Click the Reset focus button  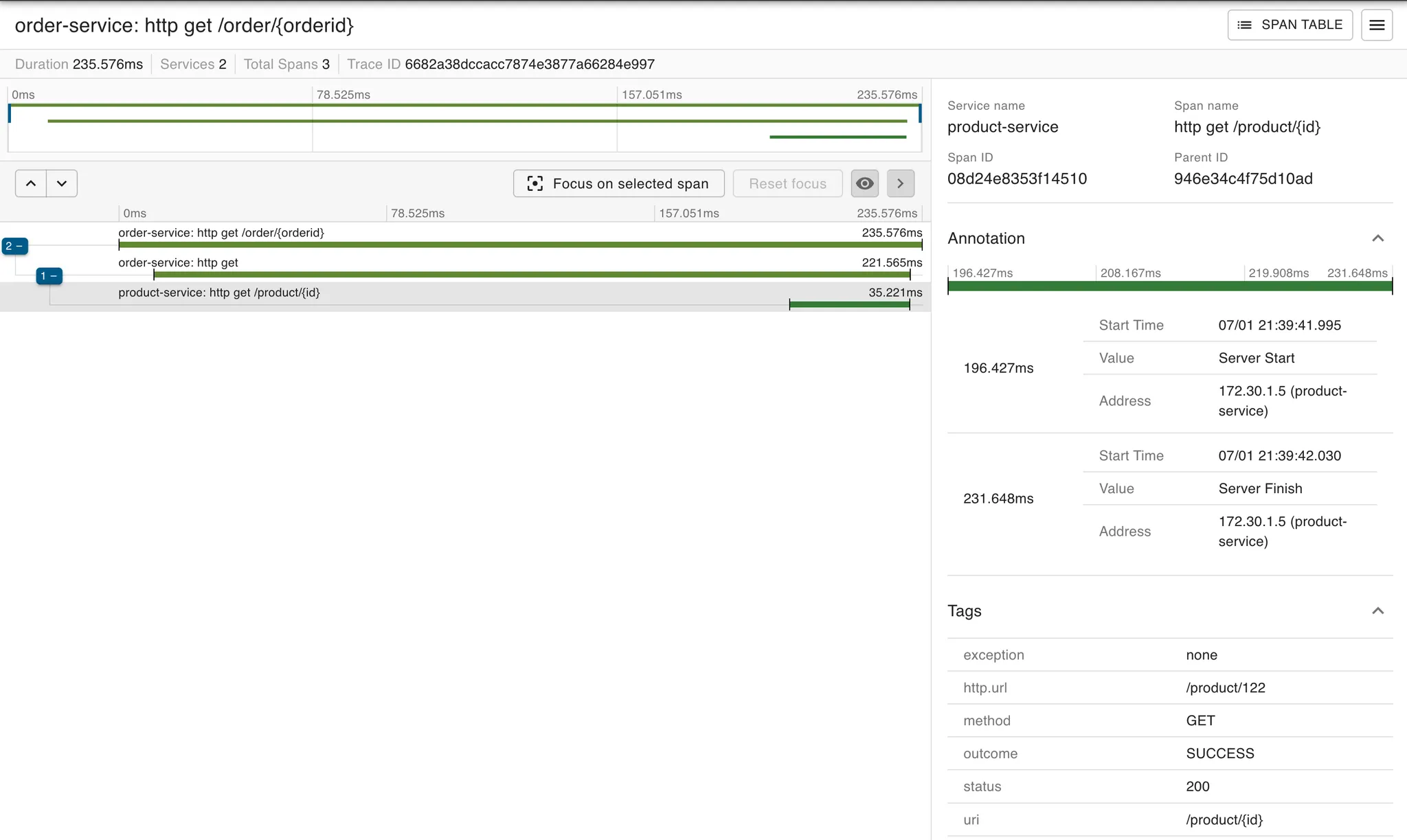point(787,183)
